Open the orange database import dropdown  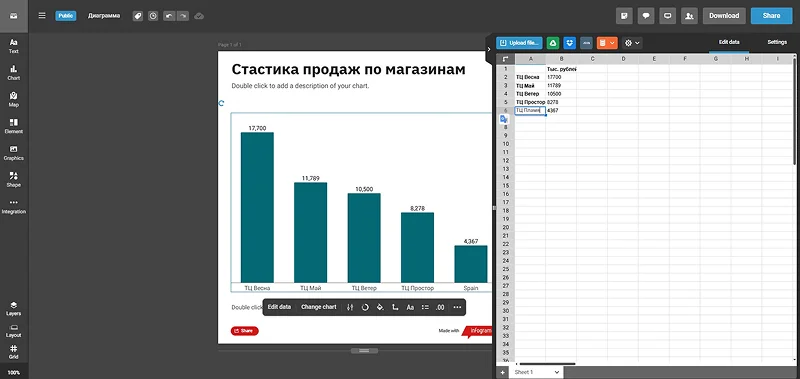pos(607,43)
